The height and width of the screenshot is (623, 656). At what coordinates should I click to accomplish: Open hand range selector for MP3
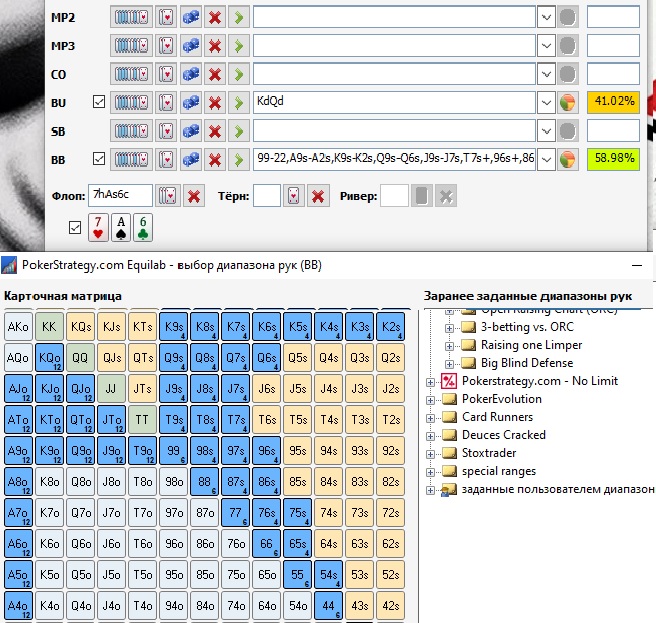(x=131, y=46)
